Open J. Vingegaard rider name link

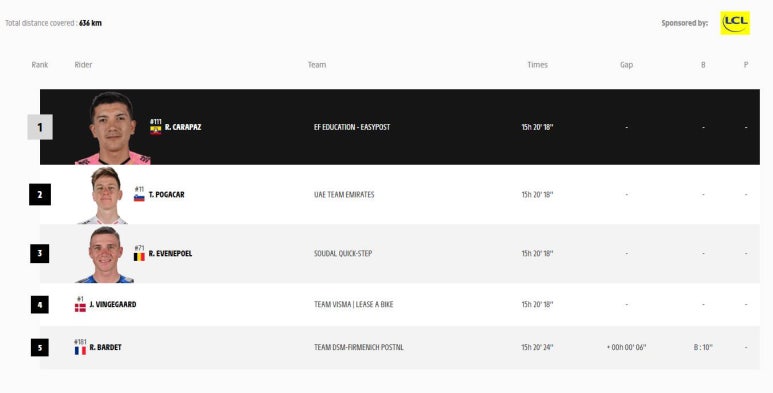coord(113,305)
